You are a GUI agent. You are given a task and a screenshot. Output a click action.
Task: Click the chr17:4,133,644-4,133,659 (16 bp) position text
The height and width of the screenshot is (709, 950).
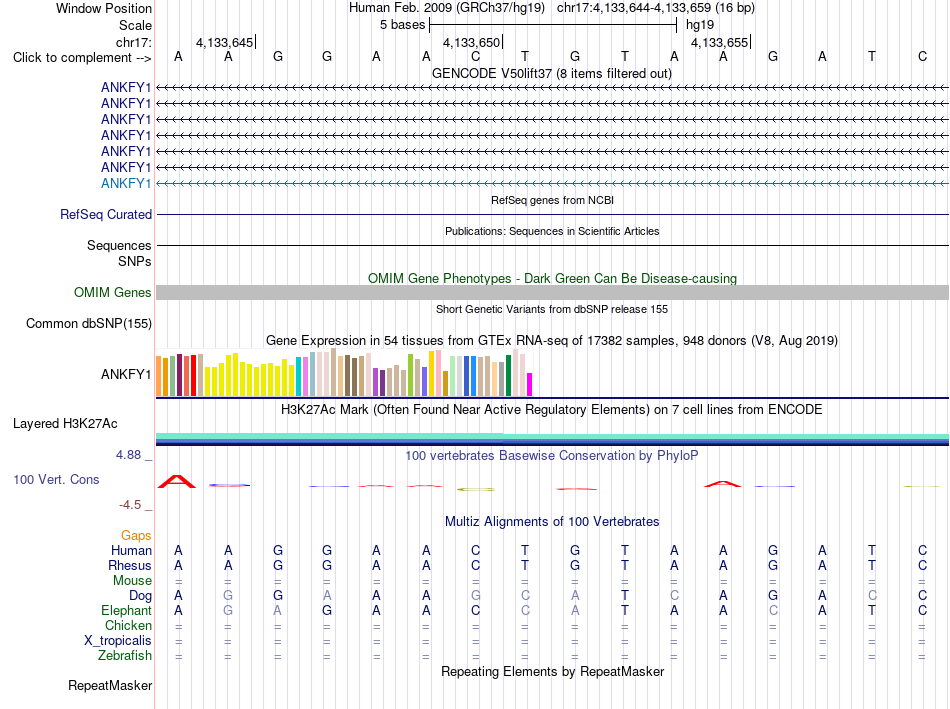(x=656, y=8)
